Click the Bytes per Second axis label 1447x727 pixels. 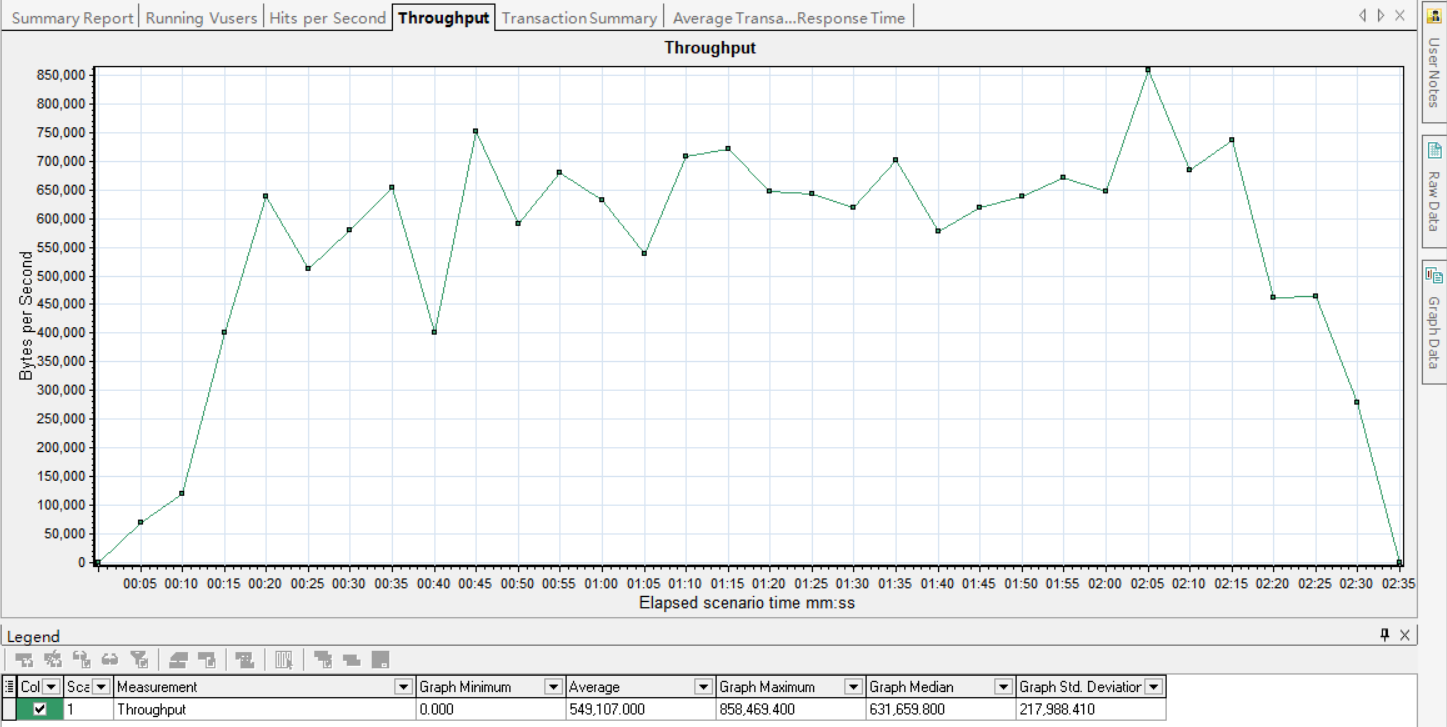(x=26, y=315)
